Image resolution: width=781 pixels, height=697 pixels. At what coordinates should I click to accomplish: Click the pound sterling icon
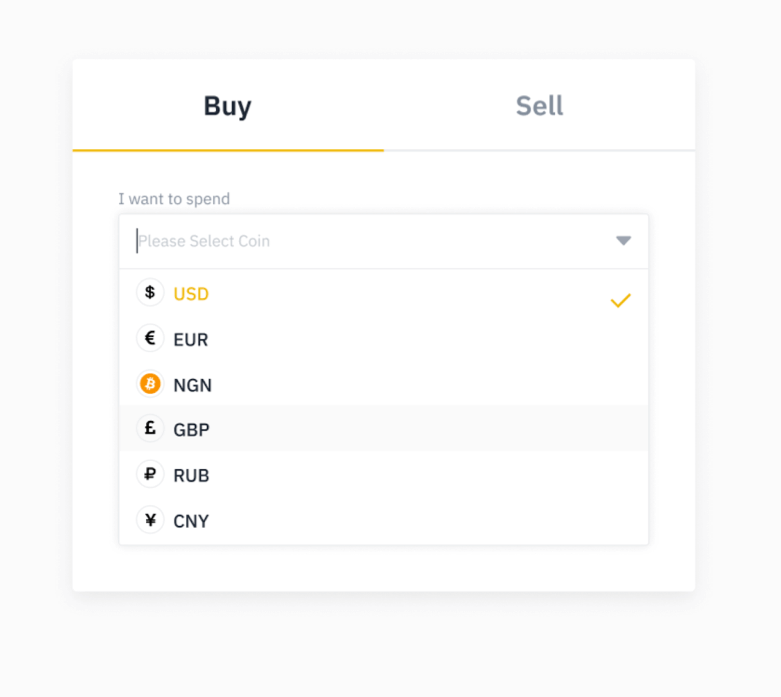pyautogui.click(x=150, y=429)
